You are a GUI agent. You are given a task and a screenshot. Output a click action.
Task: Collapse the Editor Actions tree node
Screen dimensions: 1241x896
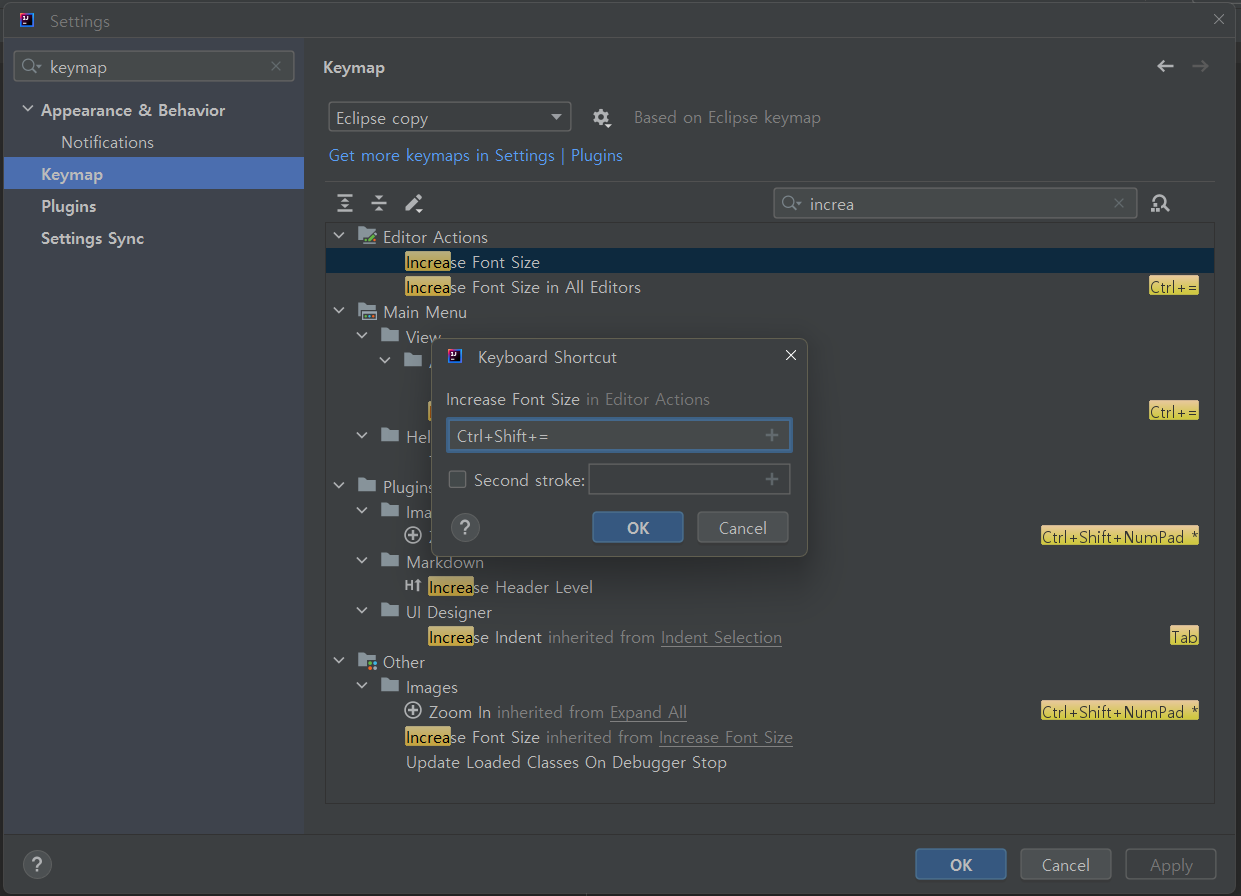[339, 236]
